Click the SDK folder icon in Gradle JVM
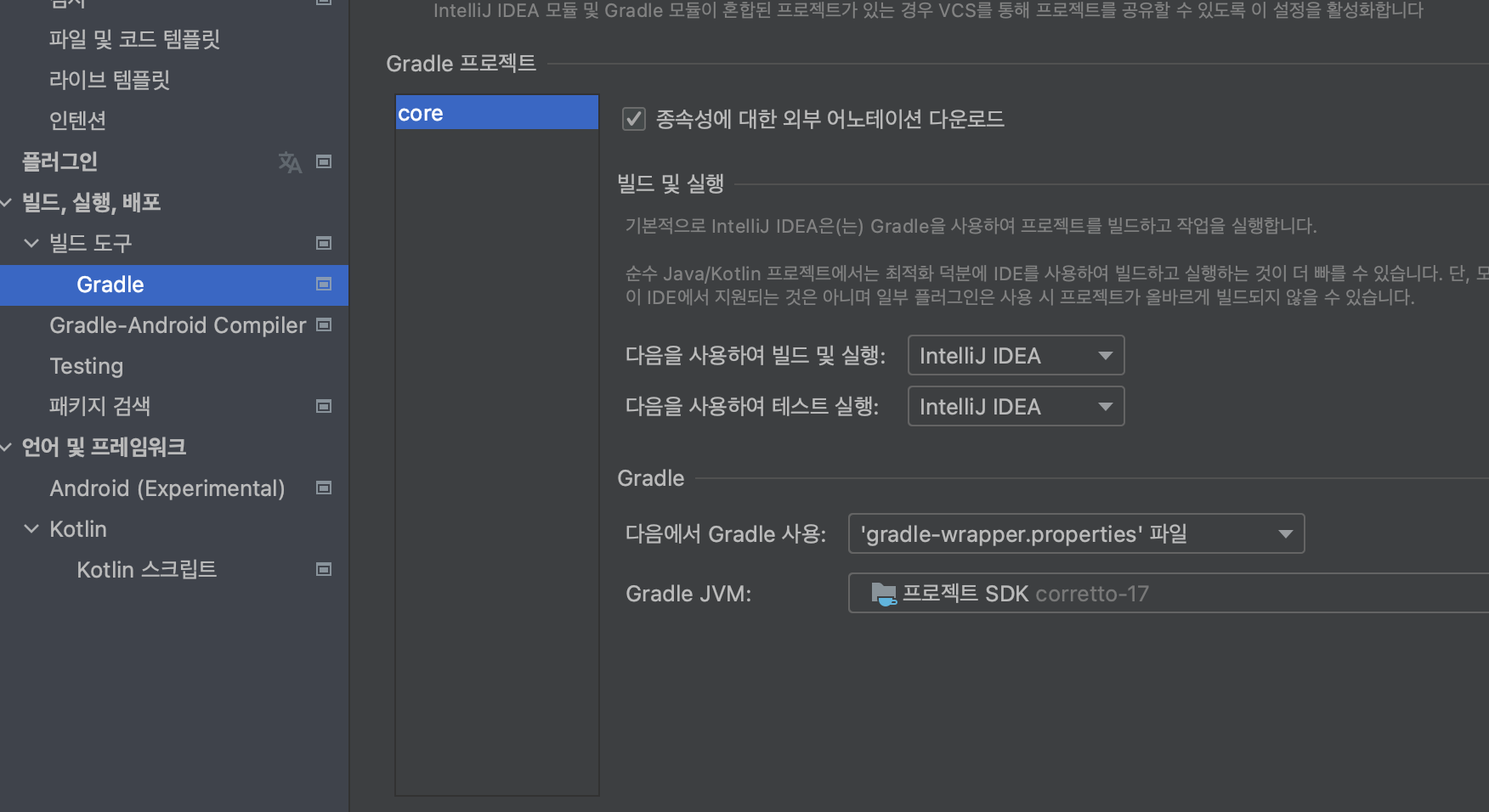 (x=884, y=594)
